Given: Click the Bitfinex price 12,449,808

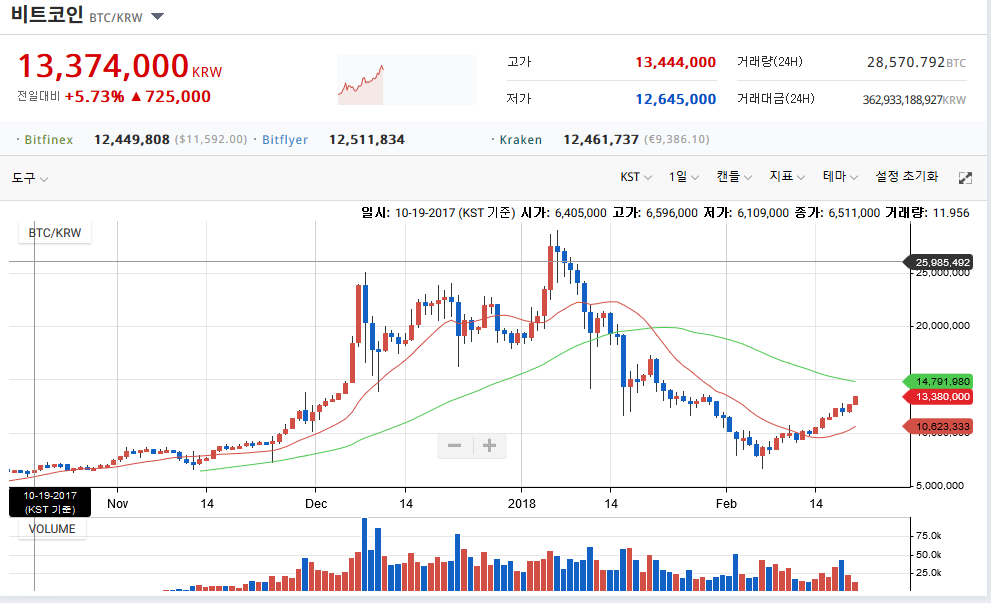Looking at the screenshot, I should click(x=131, y=140).
